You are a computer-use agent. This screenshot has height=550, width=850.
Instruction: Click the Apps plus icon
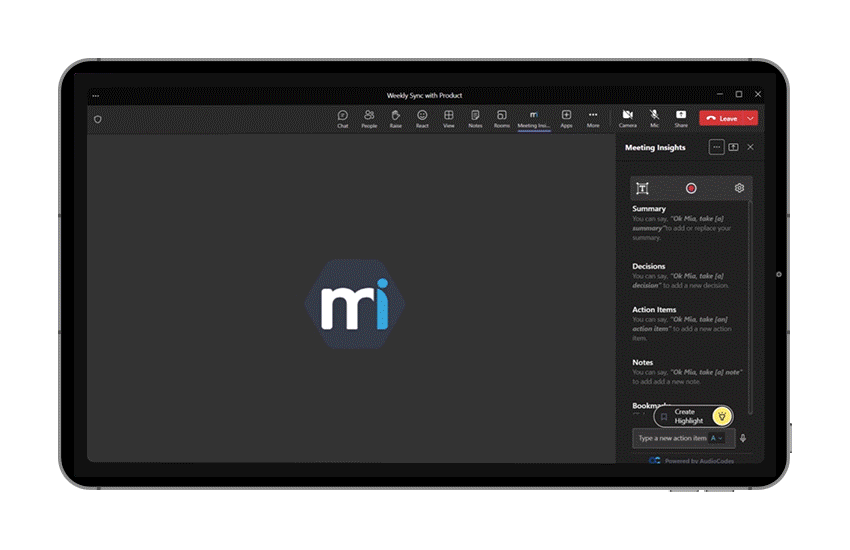[566, 118]
